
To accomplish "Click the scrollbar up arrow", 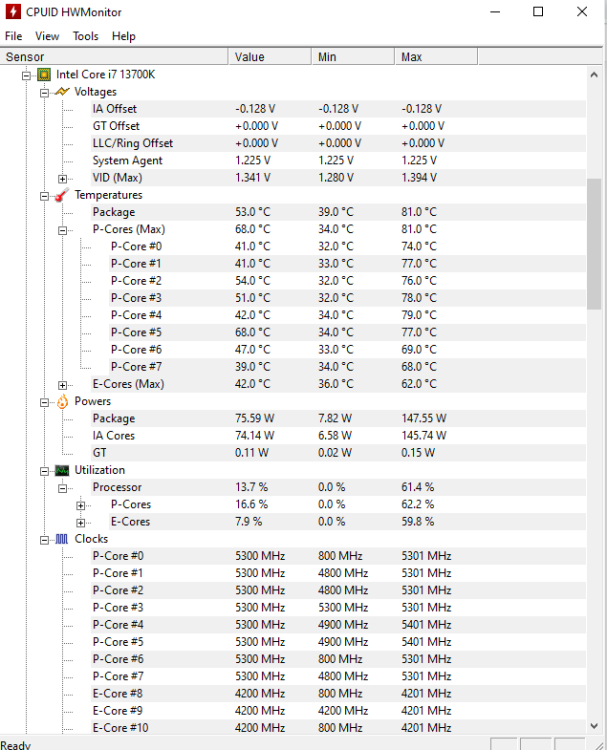I will 594,75.
